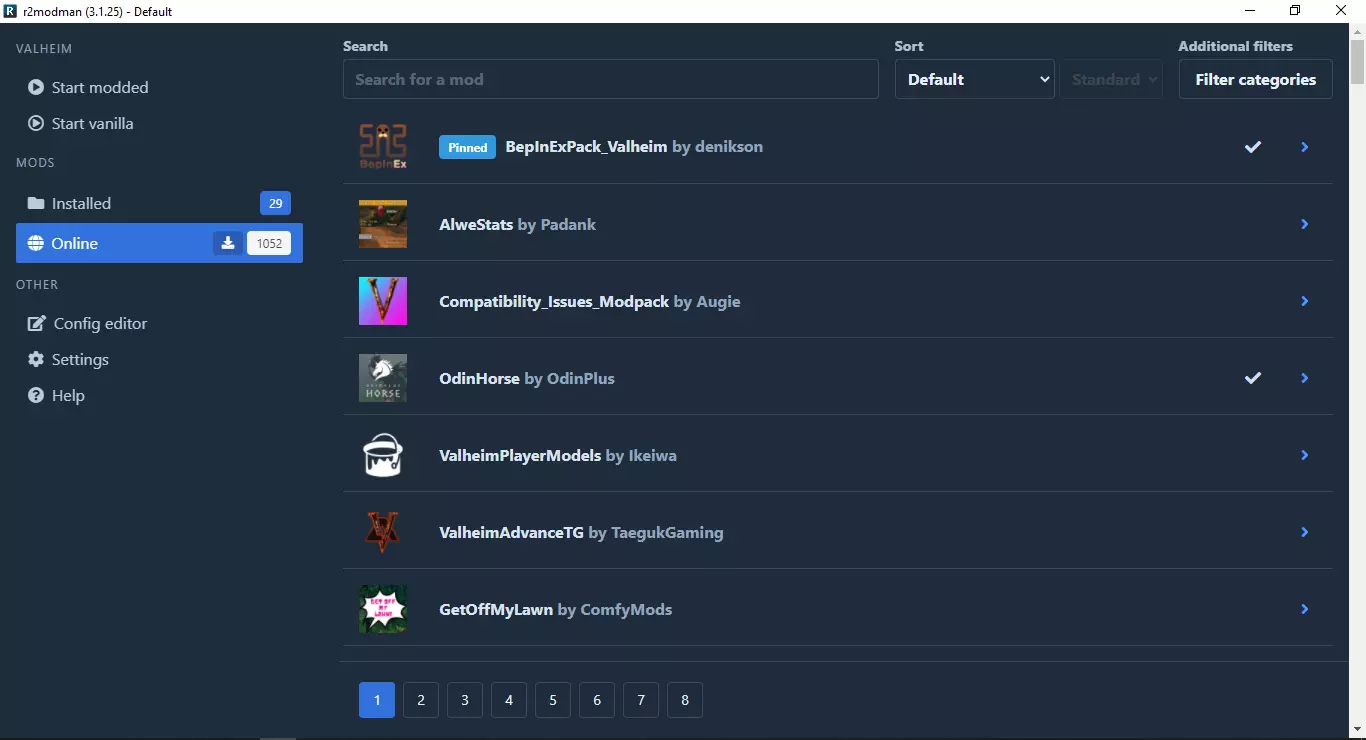Click the AlweStats by Padank title
The height and width of the screenshot is (740, 1366).
[517, 224]
